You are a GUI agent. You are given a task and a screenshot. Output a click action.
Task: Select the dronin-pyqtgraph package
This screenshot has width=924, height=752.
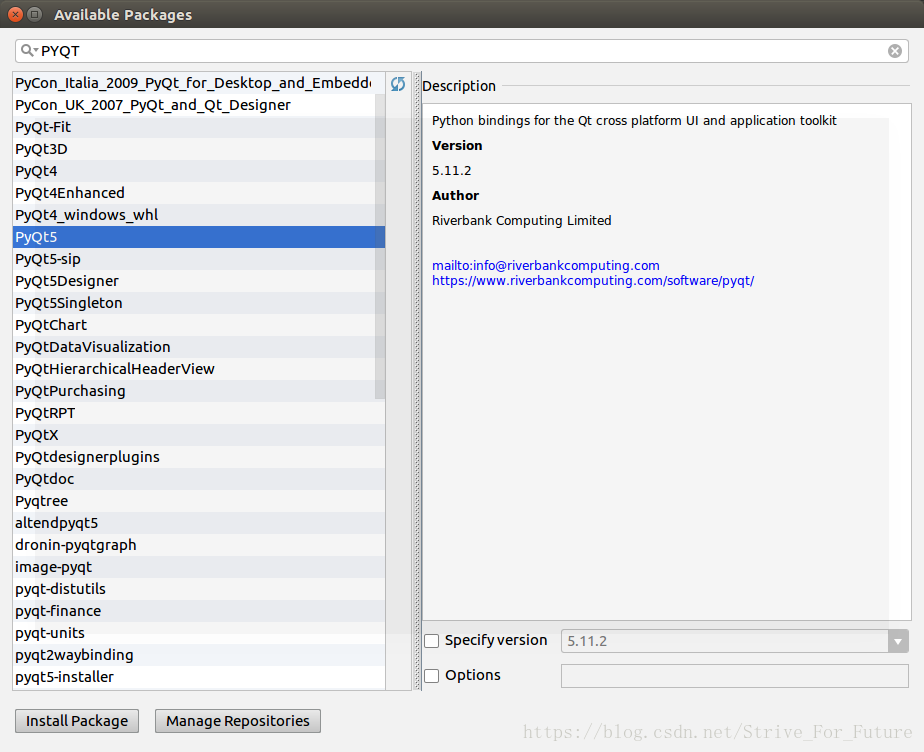click(199, 545)
